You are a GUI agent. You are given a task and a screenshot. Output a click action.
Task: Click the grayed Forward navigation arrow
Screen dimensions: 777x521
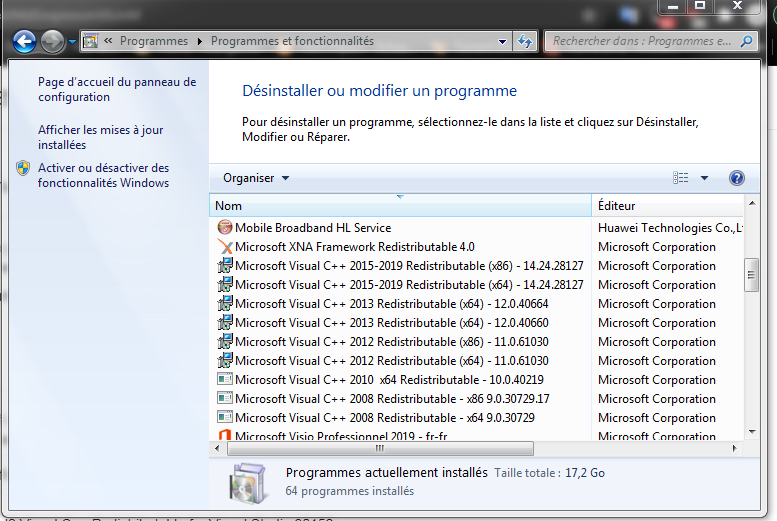(52, 41)
